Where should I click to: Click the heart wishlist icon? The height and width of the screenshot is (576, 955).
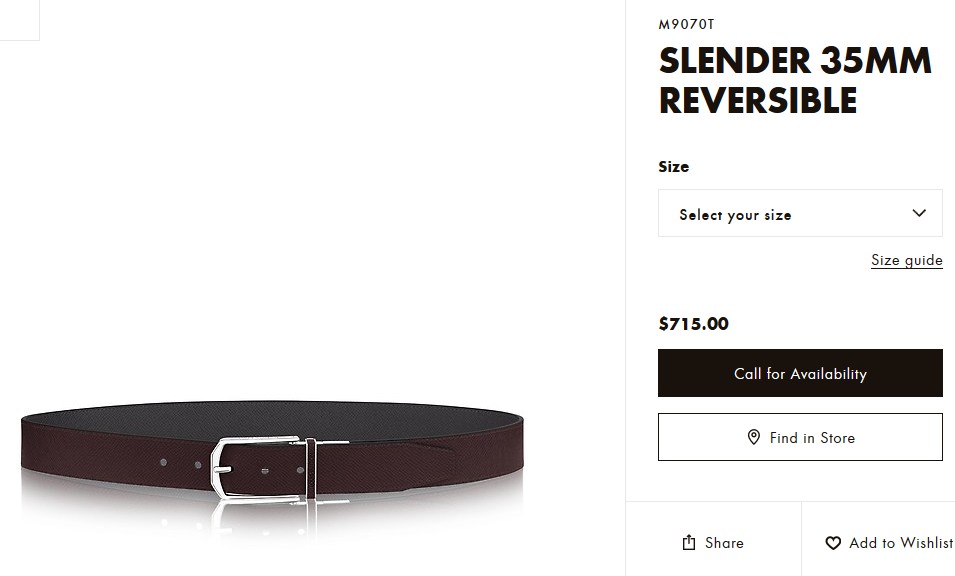point(833,543)
